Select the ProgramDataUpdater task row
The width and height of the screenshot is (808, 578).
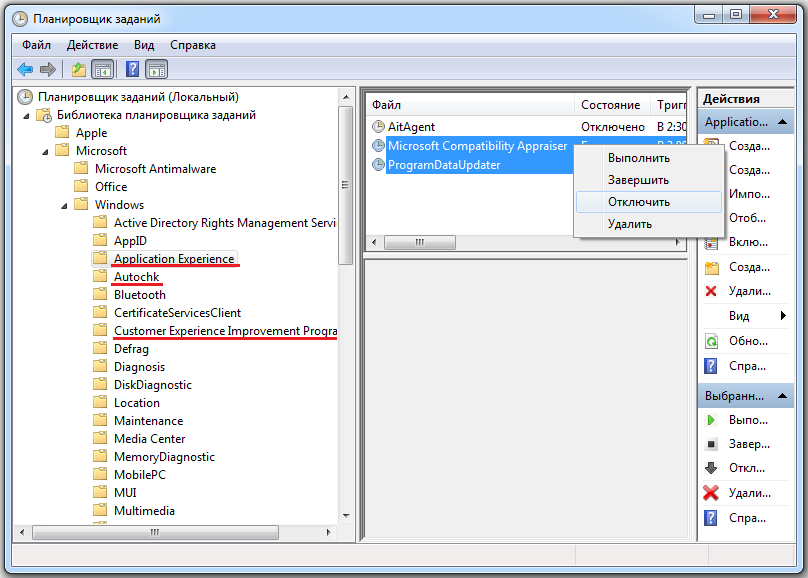coord(472,165)
